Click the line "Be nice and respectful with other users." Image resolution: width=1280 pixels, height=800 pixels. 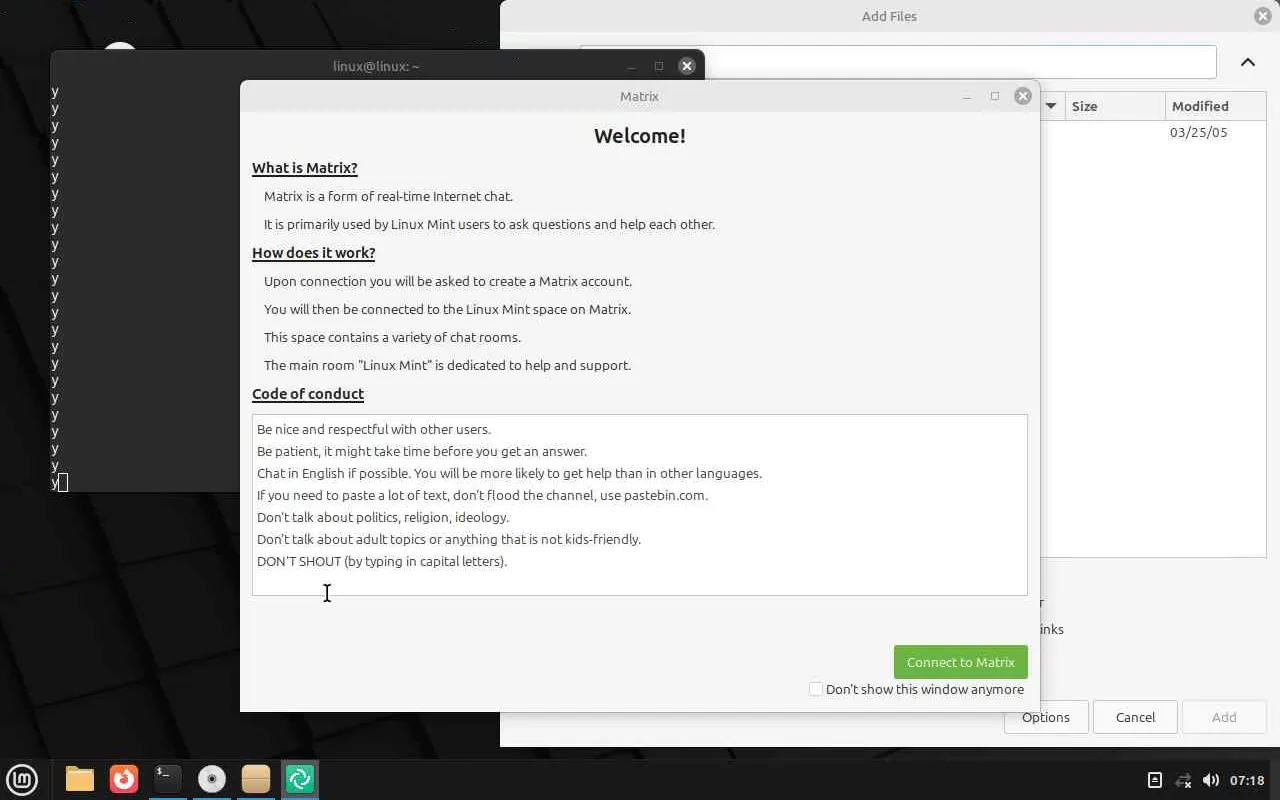point(374,429)
